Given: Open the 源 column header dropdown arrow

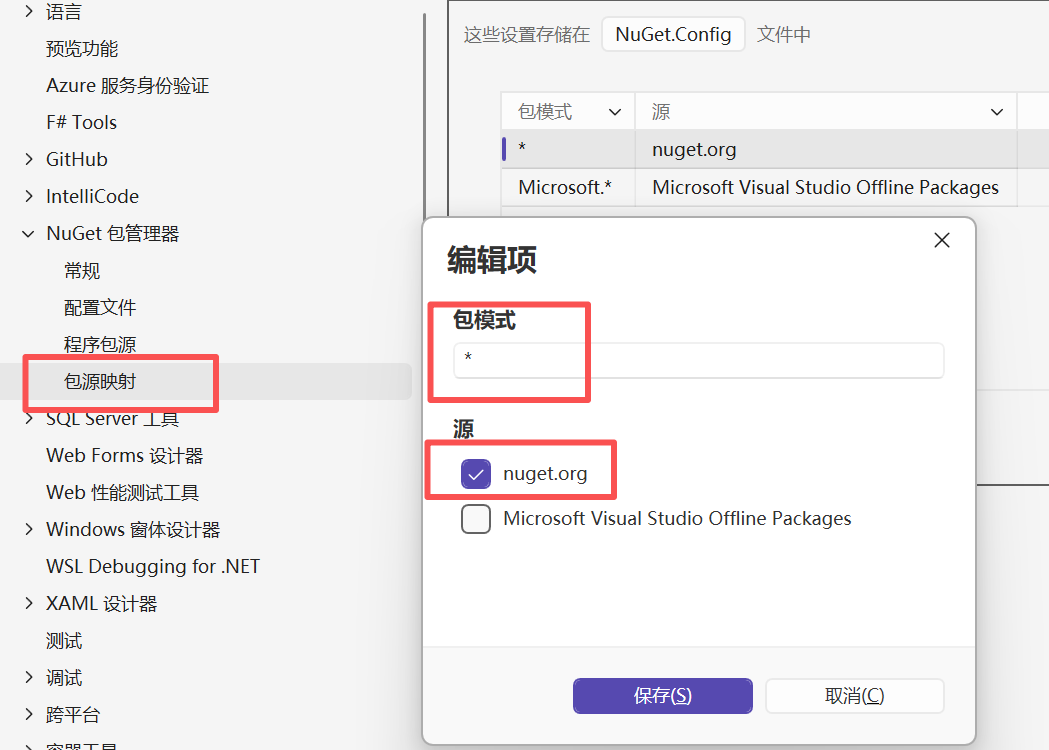Looking at the screenshot, I should coord(996,112).
